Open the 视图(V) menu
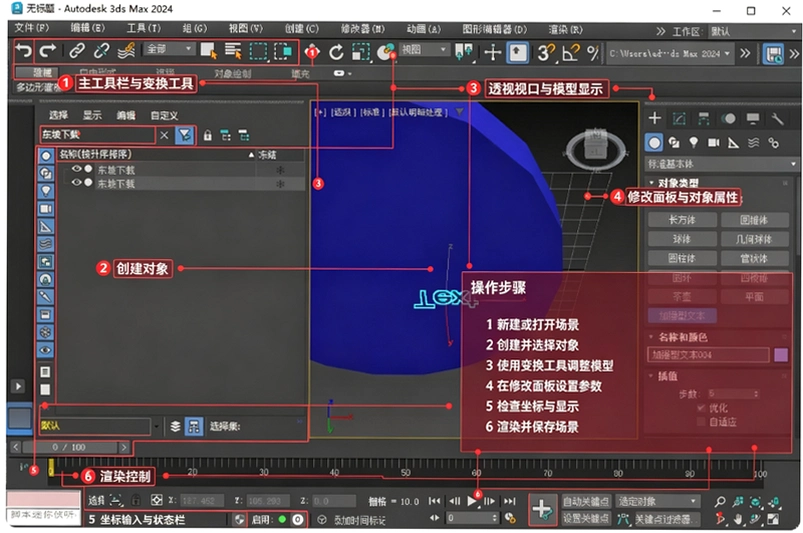This screenshot has height=533, width=803. tap(246, 29)
